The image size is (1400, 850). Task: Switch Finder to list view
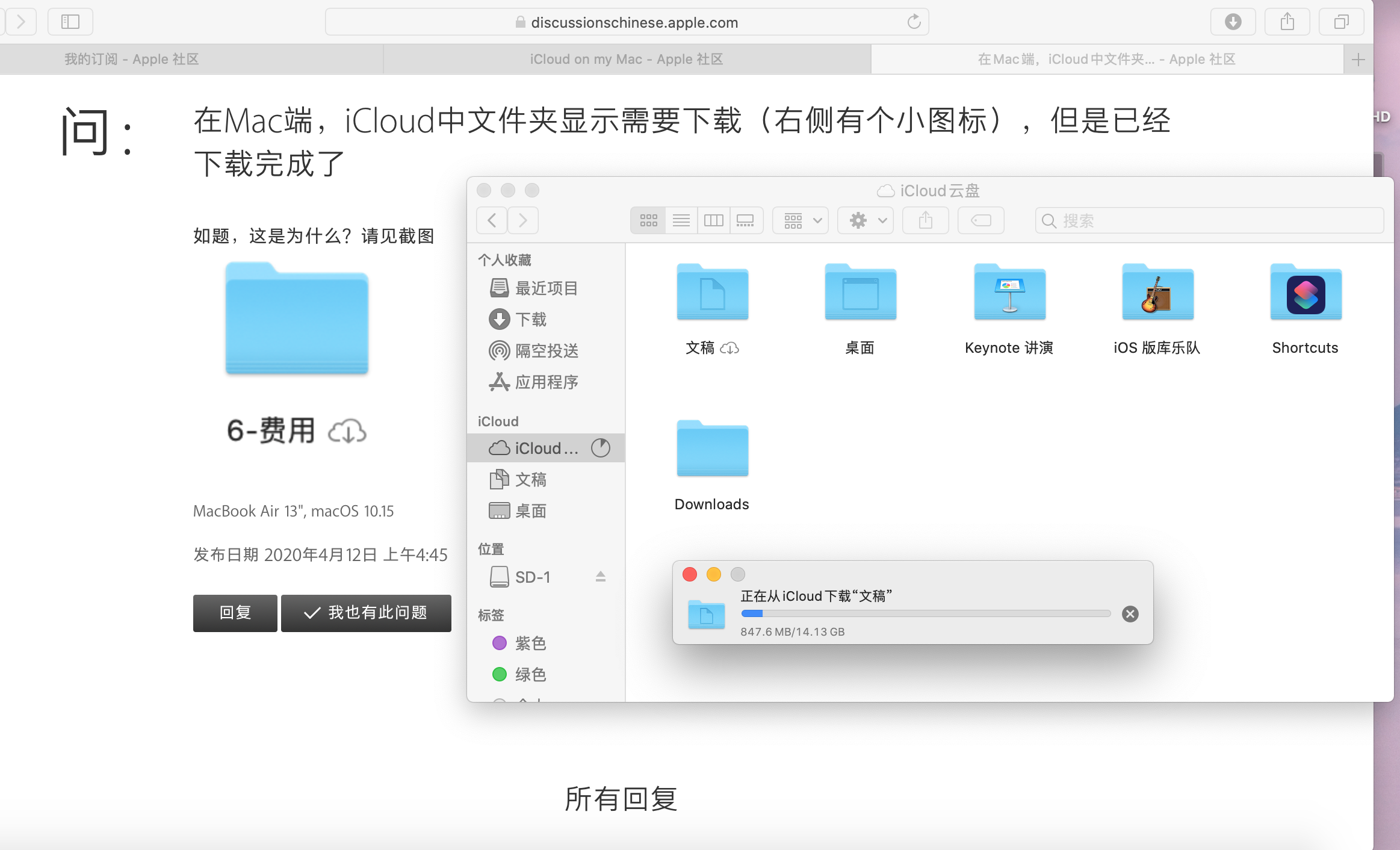pyautogui.click(x=681, y=220)
